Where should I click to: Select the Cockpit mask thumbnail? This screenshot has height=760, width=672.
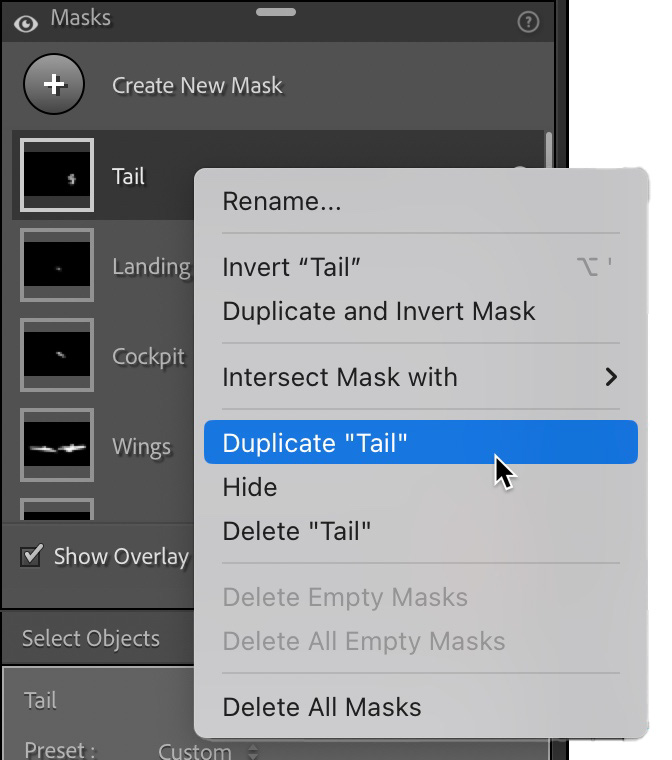point(57,356)
